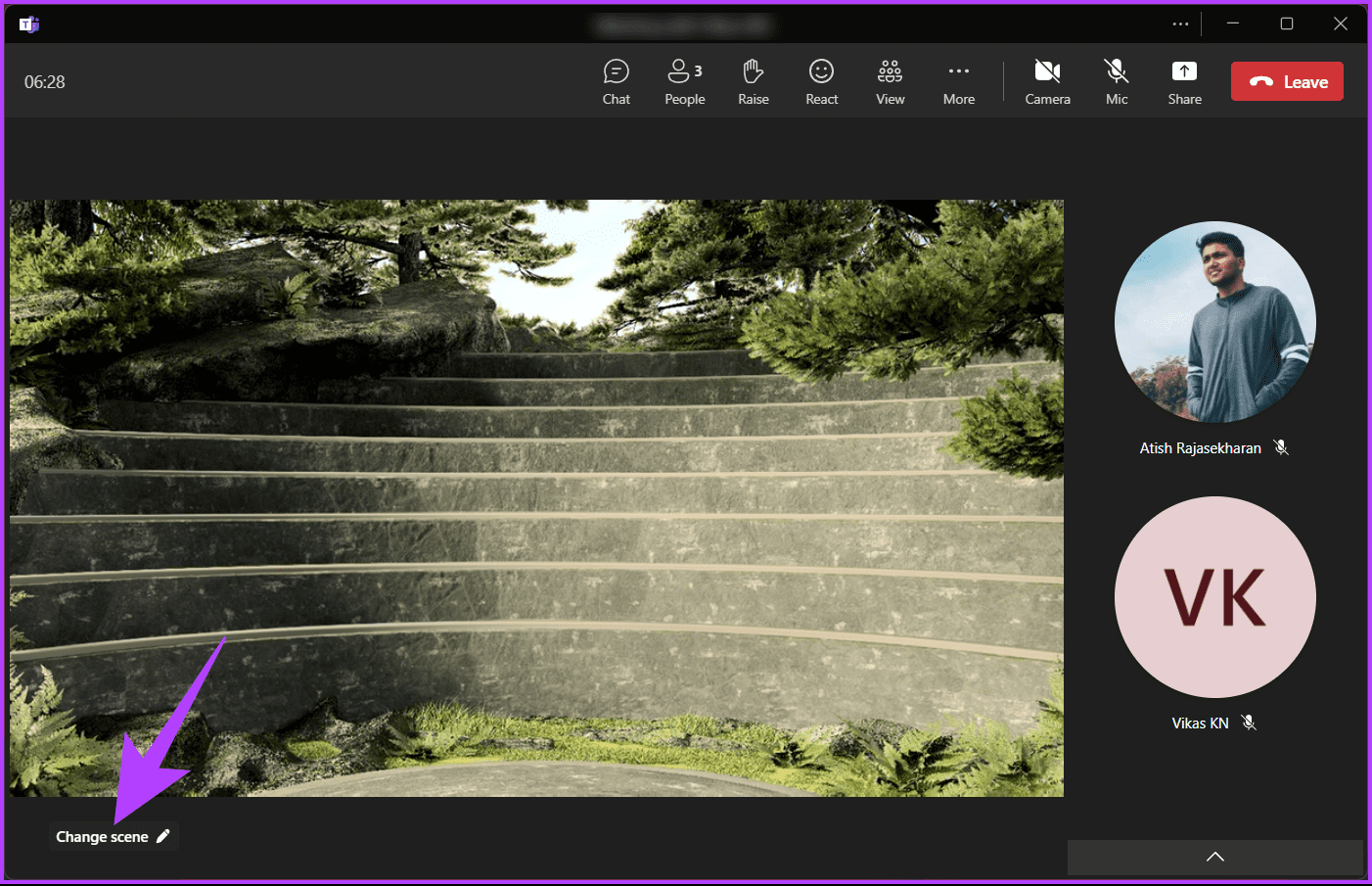1372x886 pixels.
Task: Unmute the Mic
Action: [1117, 82]
